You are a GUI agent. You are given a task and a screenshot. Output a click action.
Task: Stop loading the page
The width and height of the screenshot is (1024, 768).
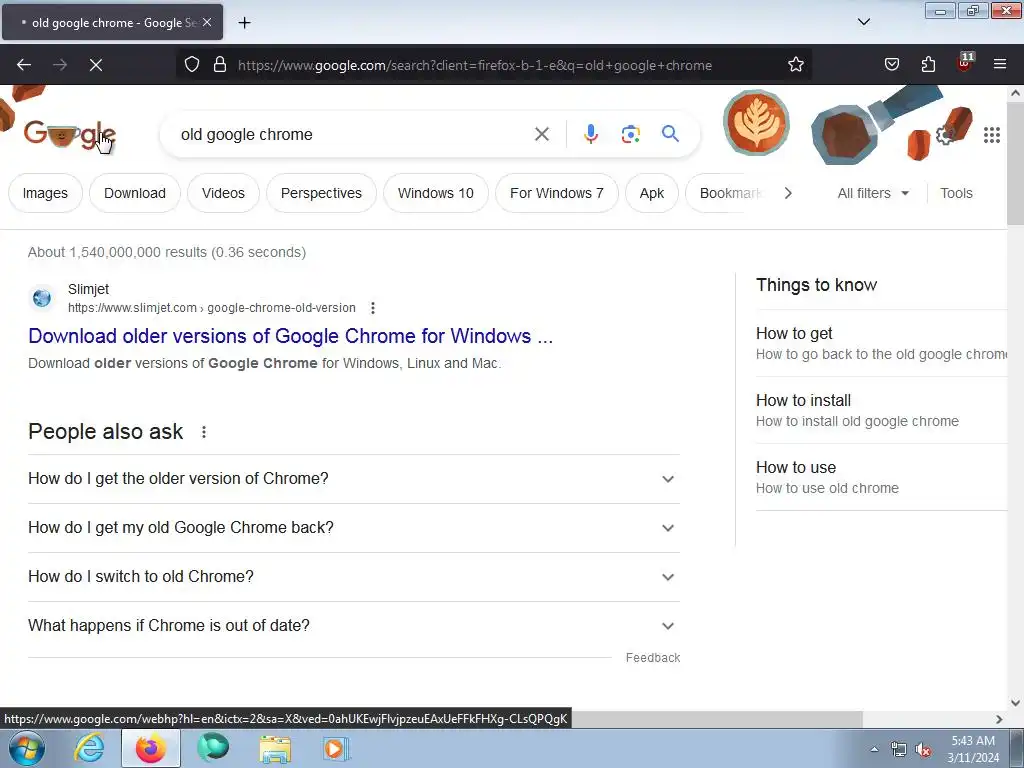(95, 65)
